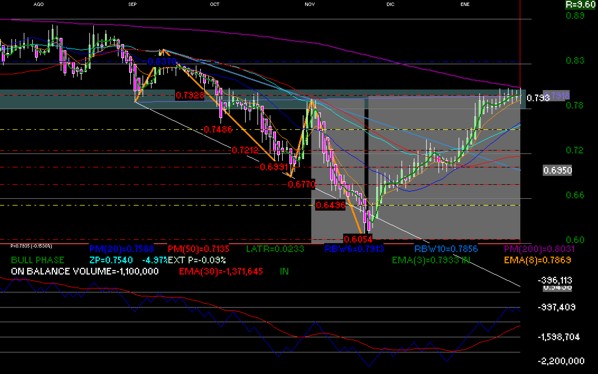Click the 0.66 price axis value
The width and height of the screenshot is (598, 374).
[x=575, y=195]
